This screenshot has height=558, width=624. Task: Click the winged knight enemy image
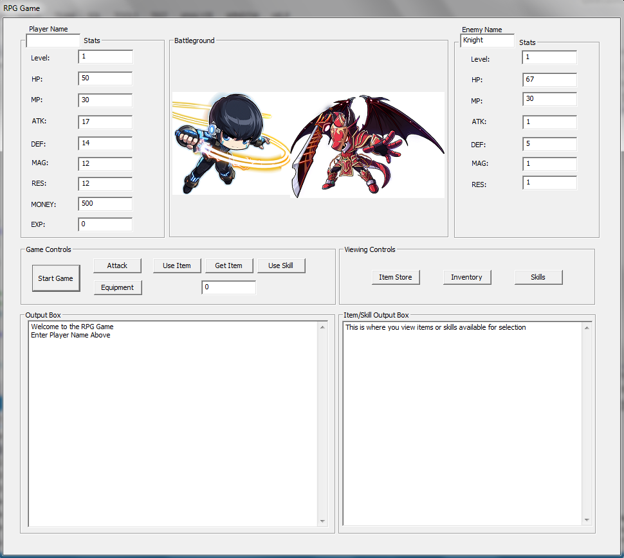pos(367,145)
